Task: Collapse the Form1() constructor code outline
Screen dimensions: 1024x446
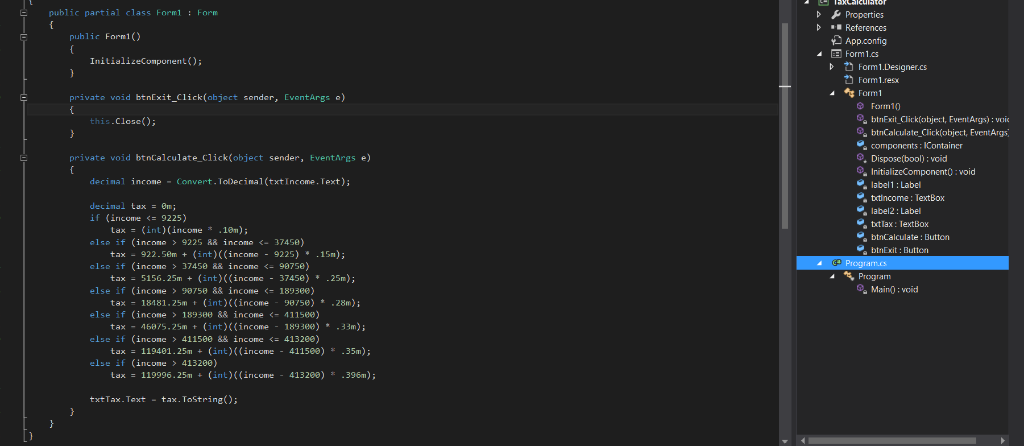Action: pos(24,37)
